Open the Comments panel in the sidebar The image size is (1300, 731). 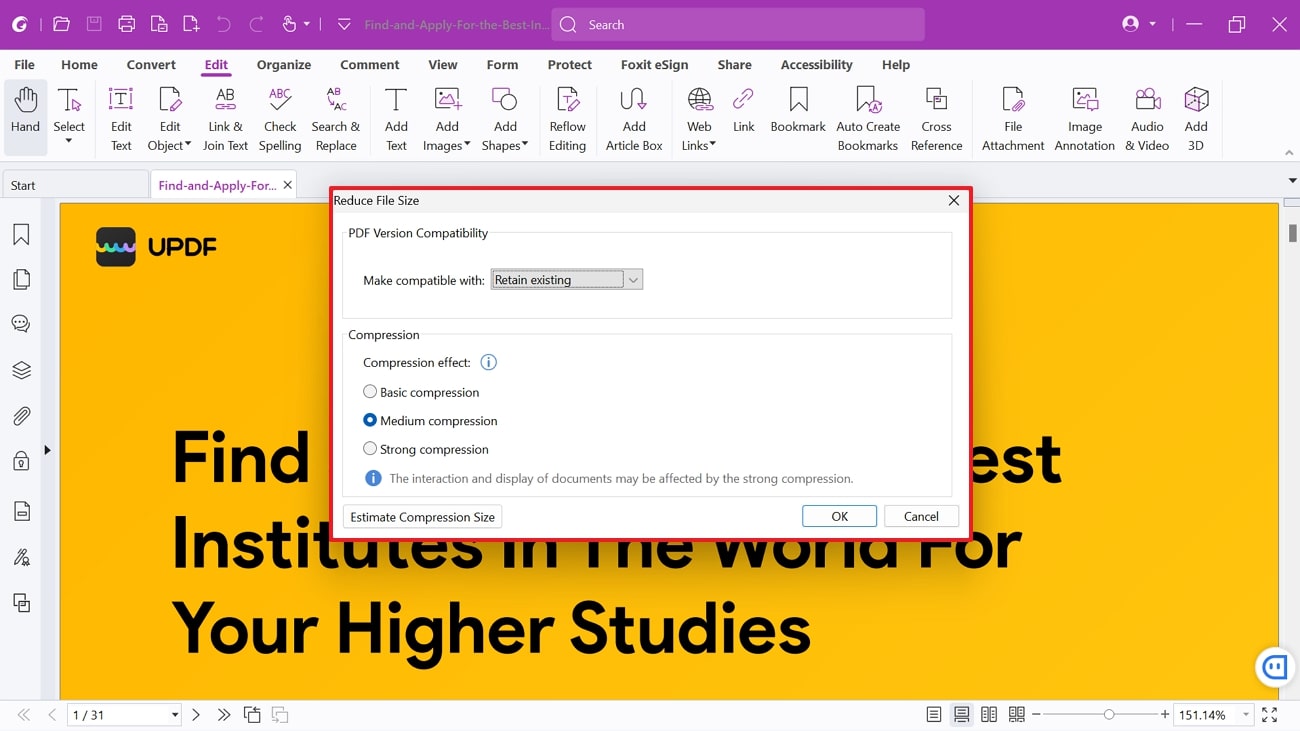click(21, 323)
